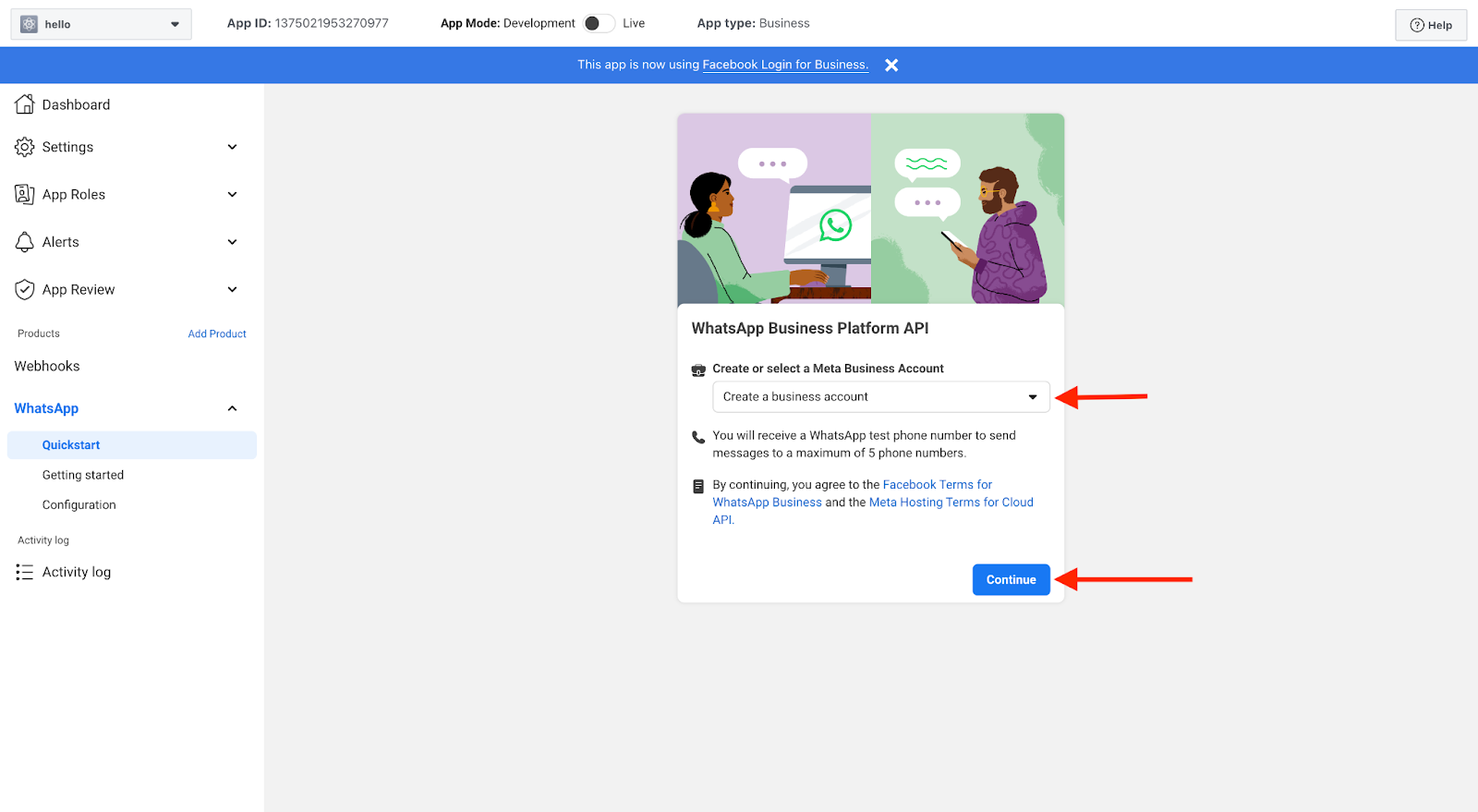This screenshot has width=1478, height=812.
Task: Open Facebook Terms for WhatsApp Business link
Action: coord(853,493)
